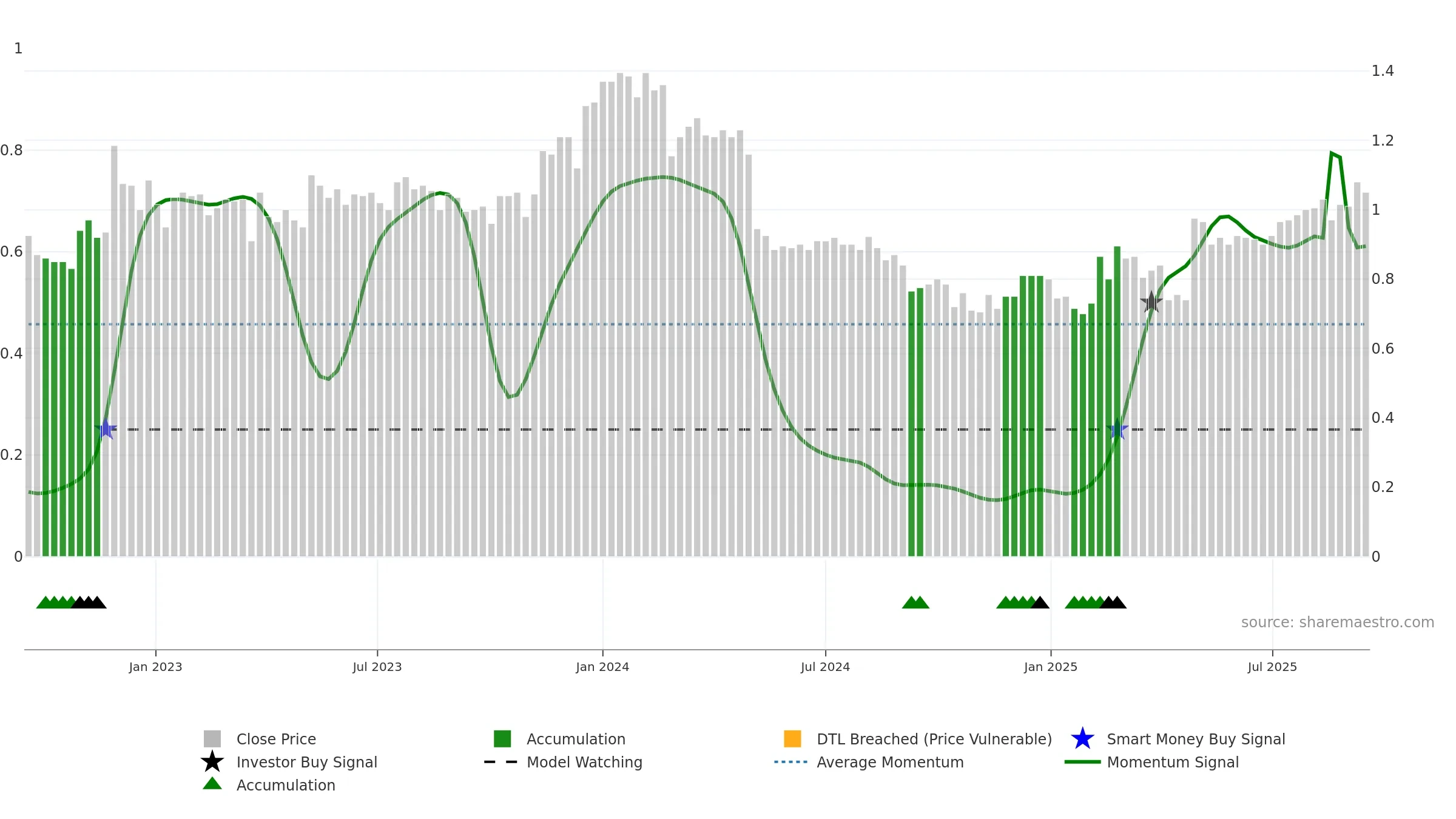The width and height of the screenshot is (1456, 819).
Task: Click the Jan 2024 axis label
Action: tap(602, 667)
